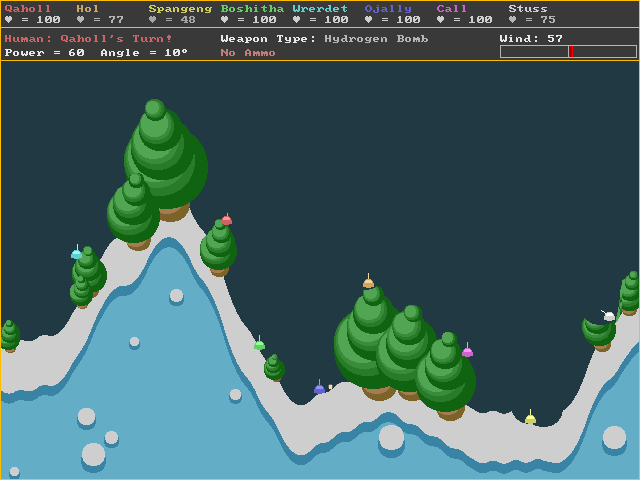The width and height of the screenshot is (640, 480).
Task: Click Stuss's health value 75
Action: pyautogui.click(x=548, y=19)
